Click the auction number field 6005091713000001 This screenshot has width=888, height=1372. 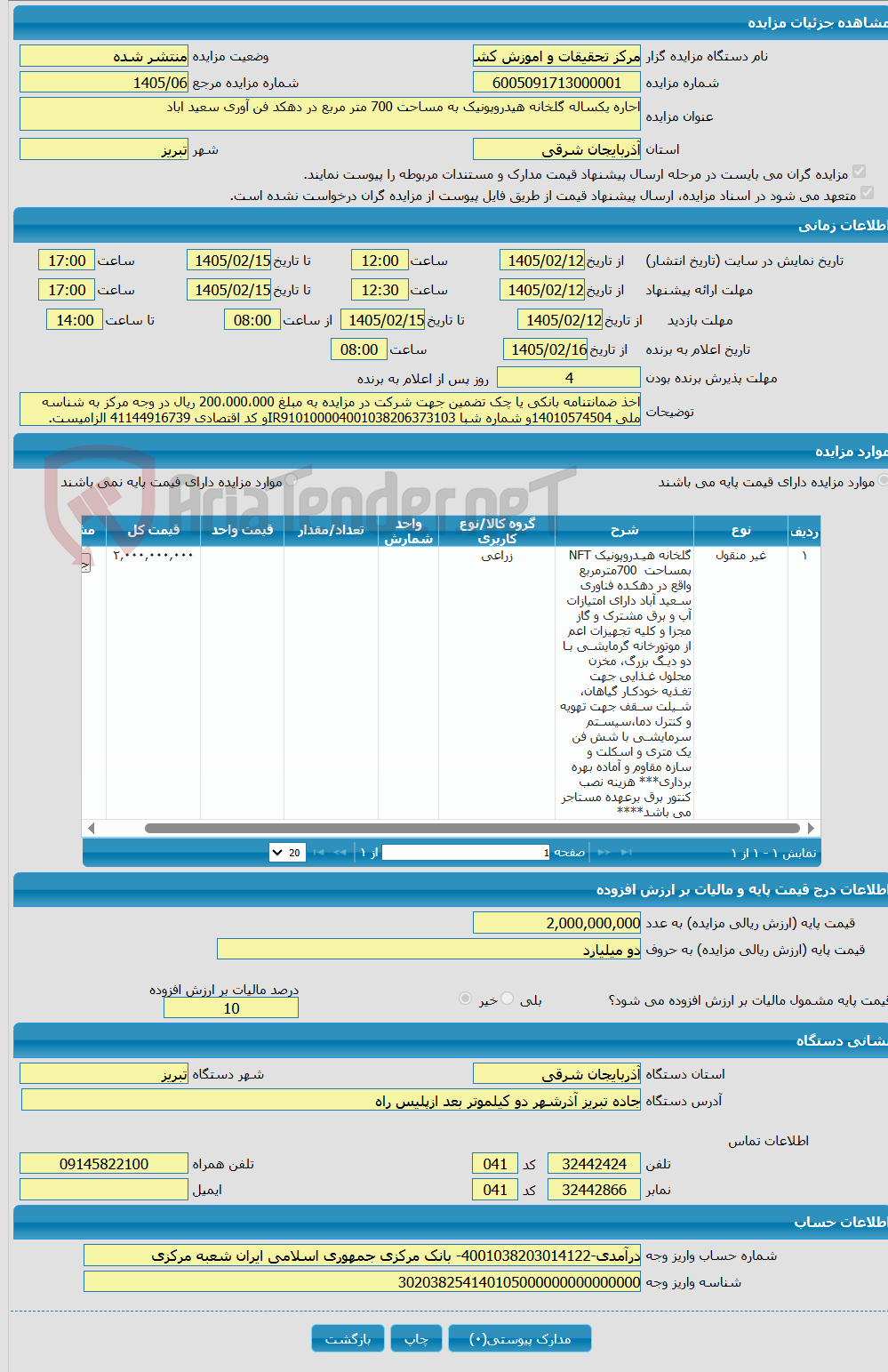click(x=556, y=83)
